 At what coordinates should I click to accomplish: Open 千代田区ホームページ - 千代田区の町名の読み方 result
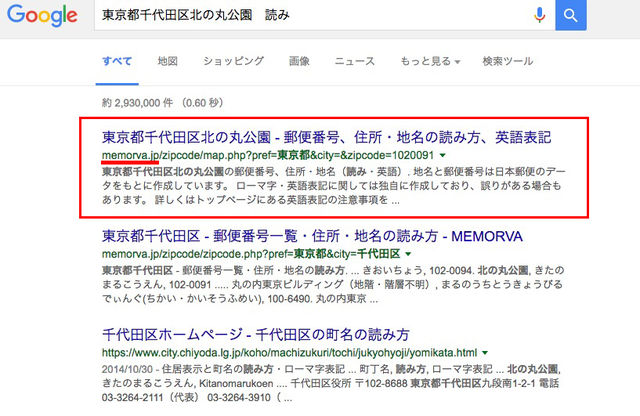coord(256,335)
